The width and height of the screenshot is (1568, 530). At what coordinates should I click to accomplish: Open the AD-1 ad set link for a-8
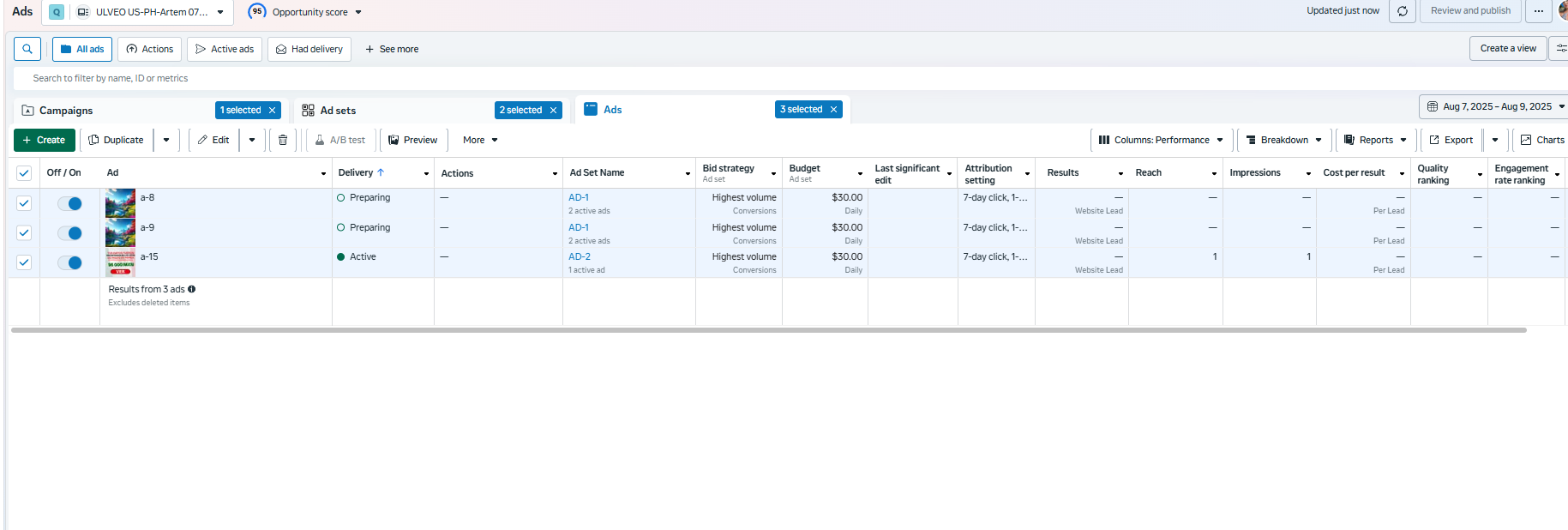(579, 197)
